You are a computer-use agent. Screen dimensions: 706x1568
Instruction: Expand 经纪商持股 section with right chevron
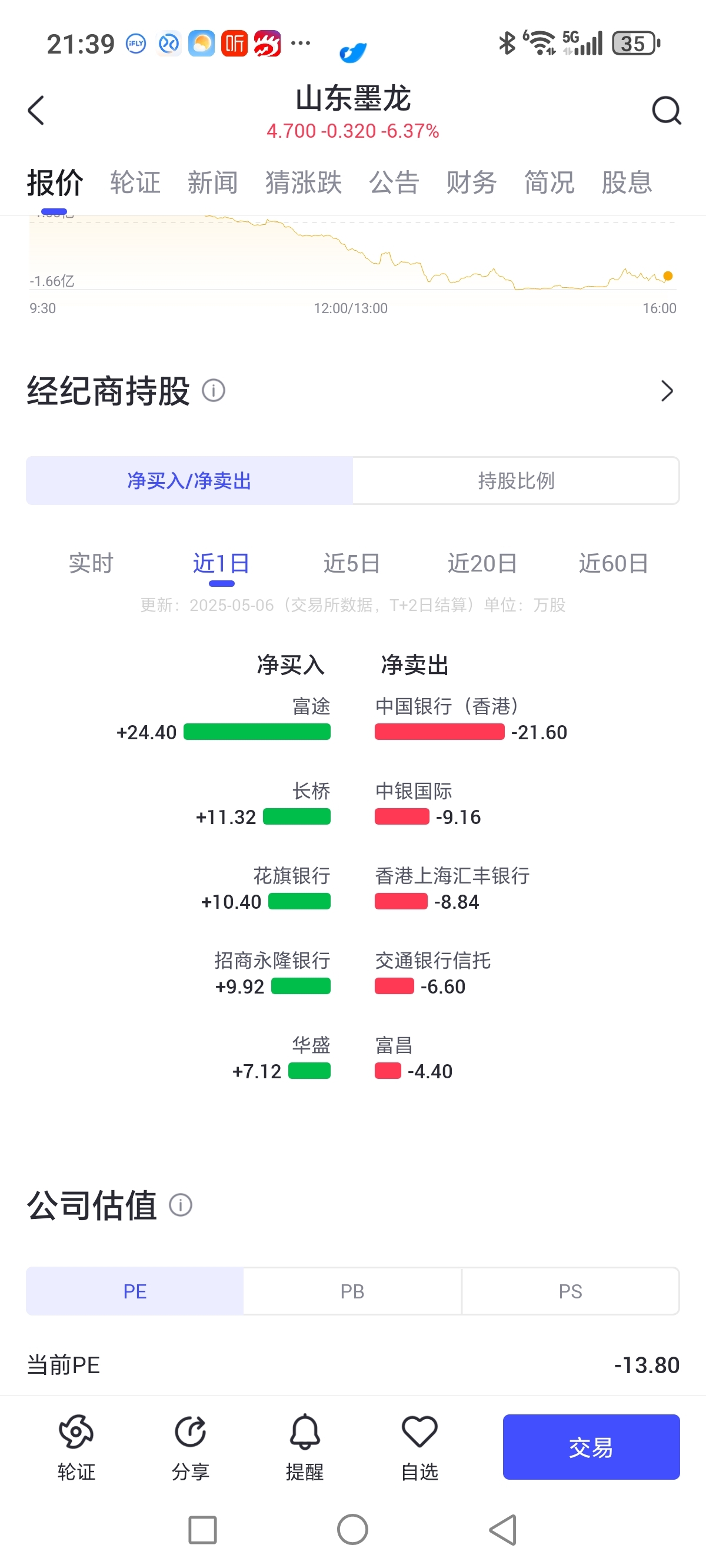667,391
